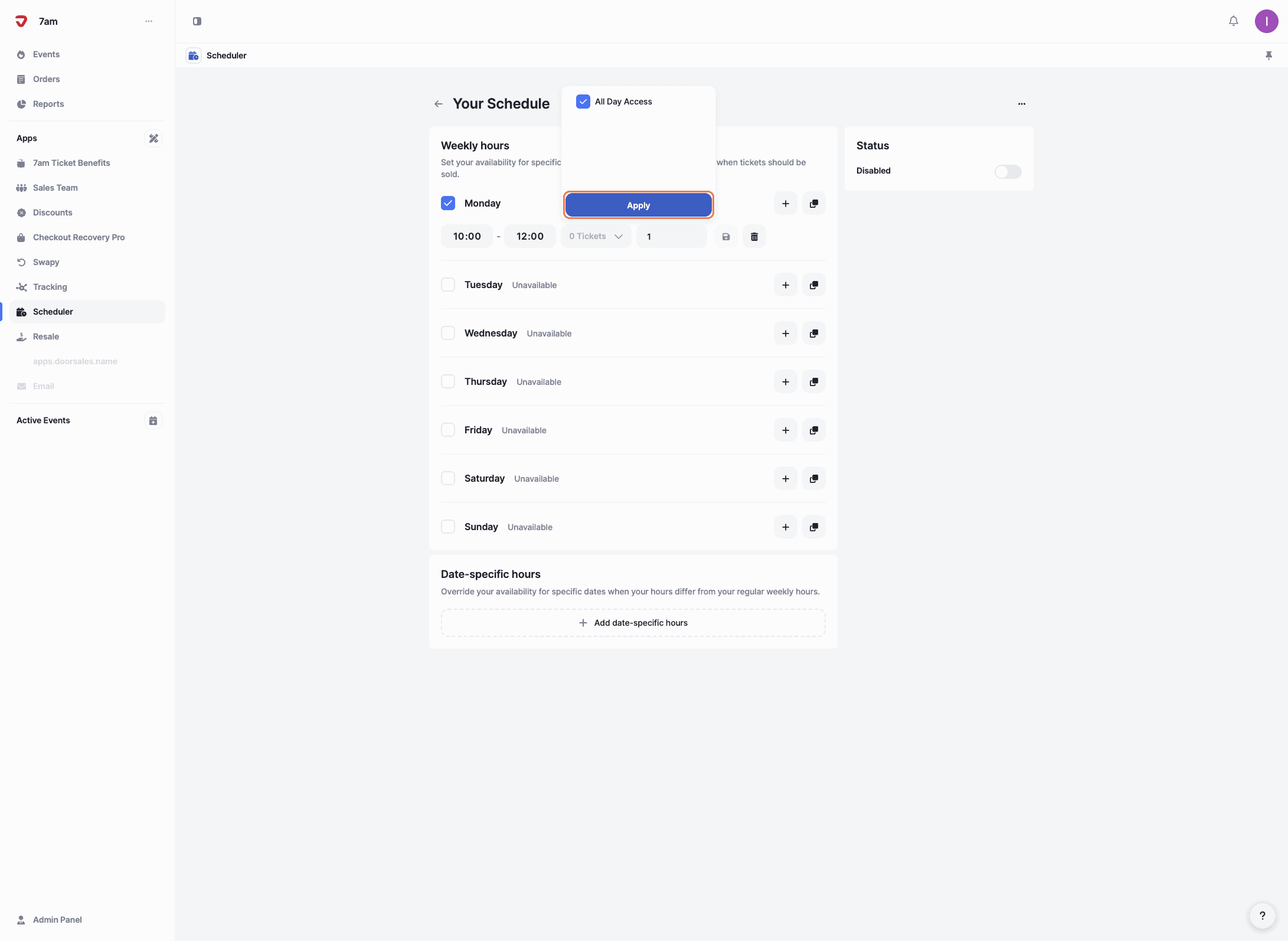Viewport: 1288px width, 941px height.
Task: Add a time slot to Wednesday
Action: click(785, 334)
